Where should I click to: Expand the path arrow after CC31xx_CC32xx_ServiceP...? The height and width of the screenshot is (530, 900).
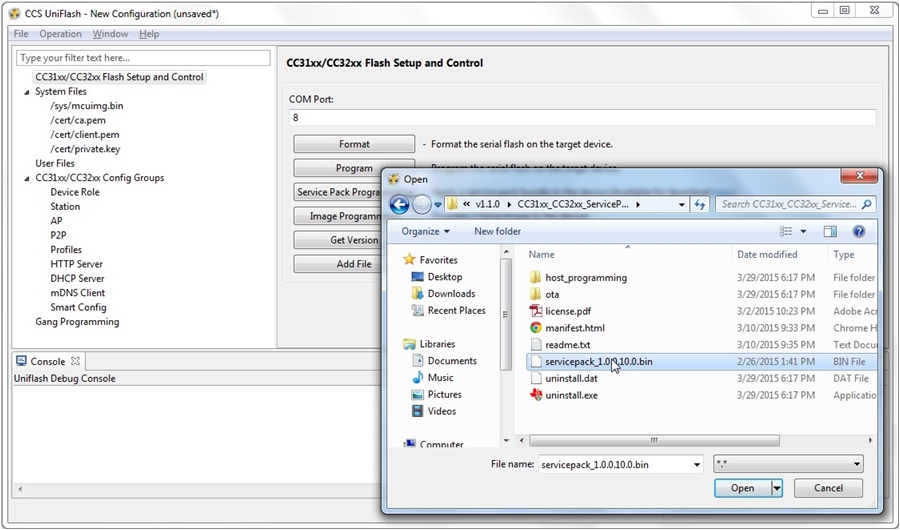(638, 204)
